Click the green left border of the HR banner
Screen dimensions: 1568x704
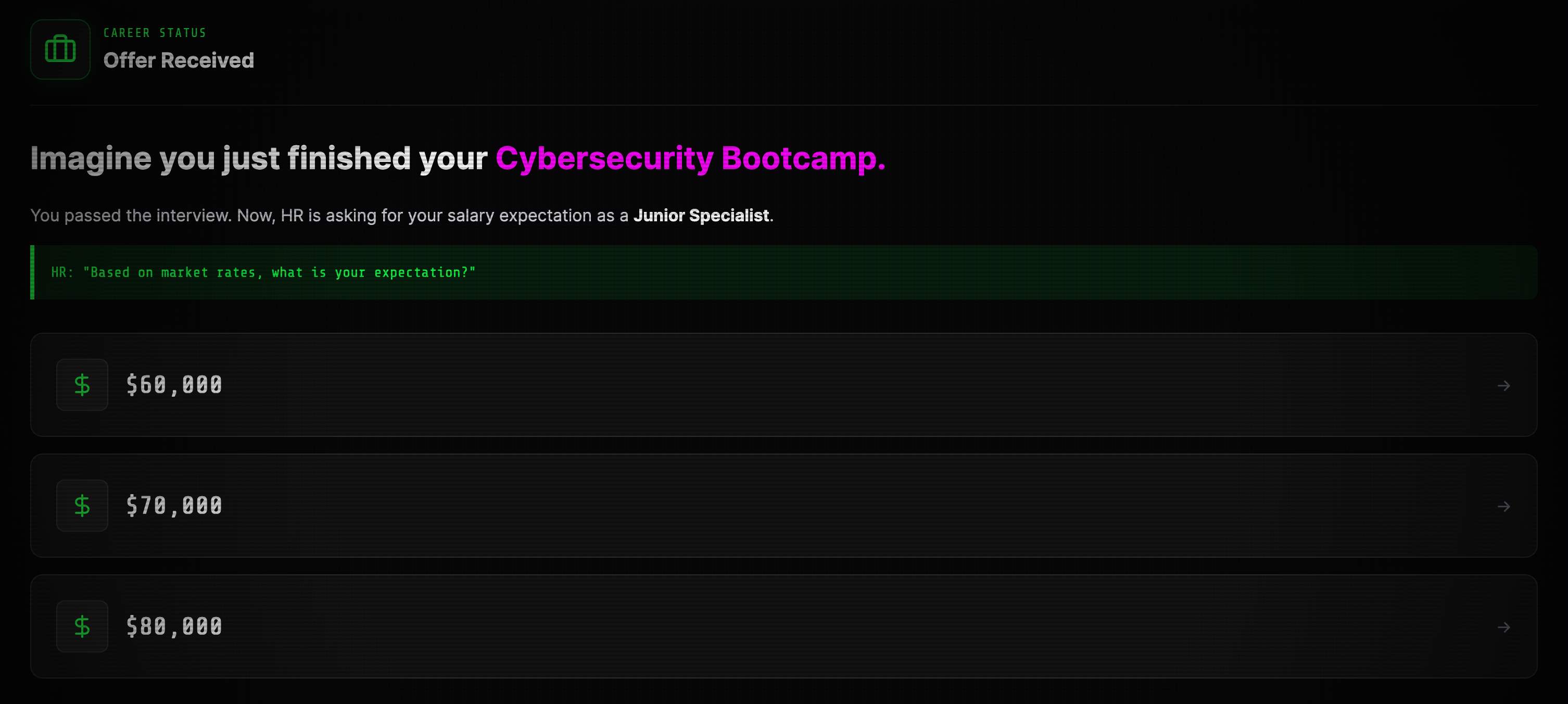tap(32, 272)
